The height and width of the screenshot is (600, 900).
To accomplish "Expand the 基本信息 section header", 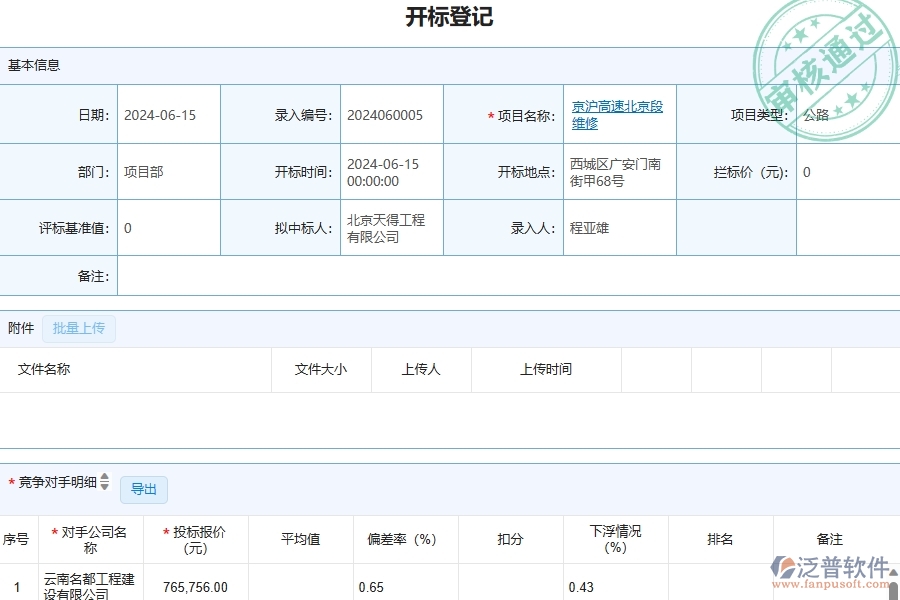I will [x=32, y=65].
